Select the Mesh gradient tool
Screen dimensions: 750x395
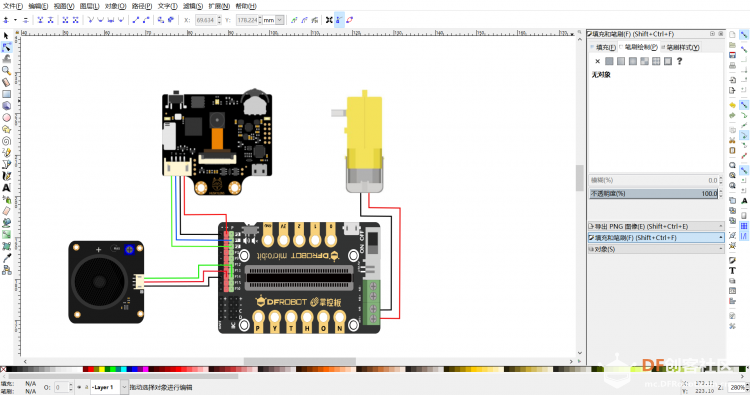tap(6, 246)
